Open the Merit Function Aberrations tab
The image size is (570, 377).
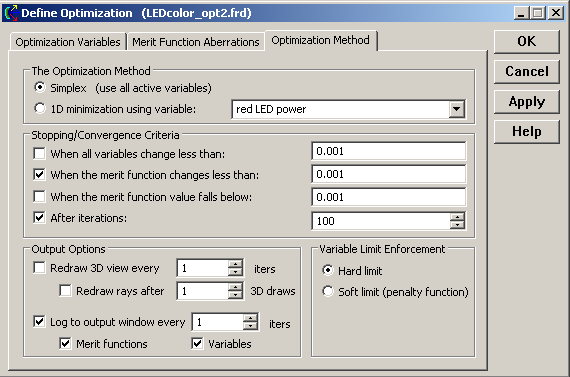pyautogui.click(x=196, y=42)
